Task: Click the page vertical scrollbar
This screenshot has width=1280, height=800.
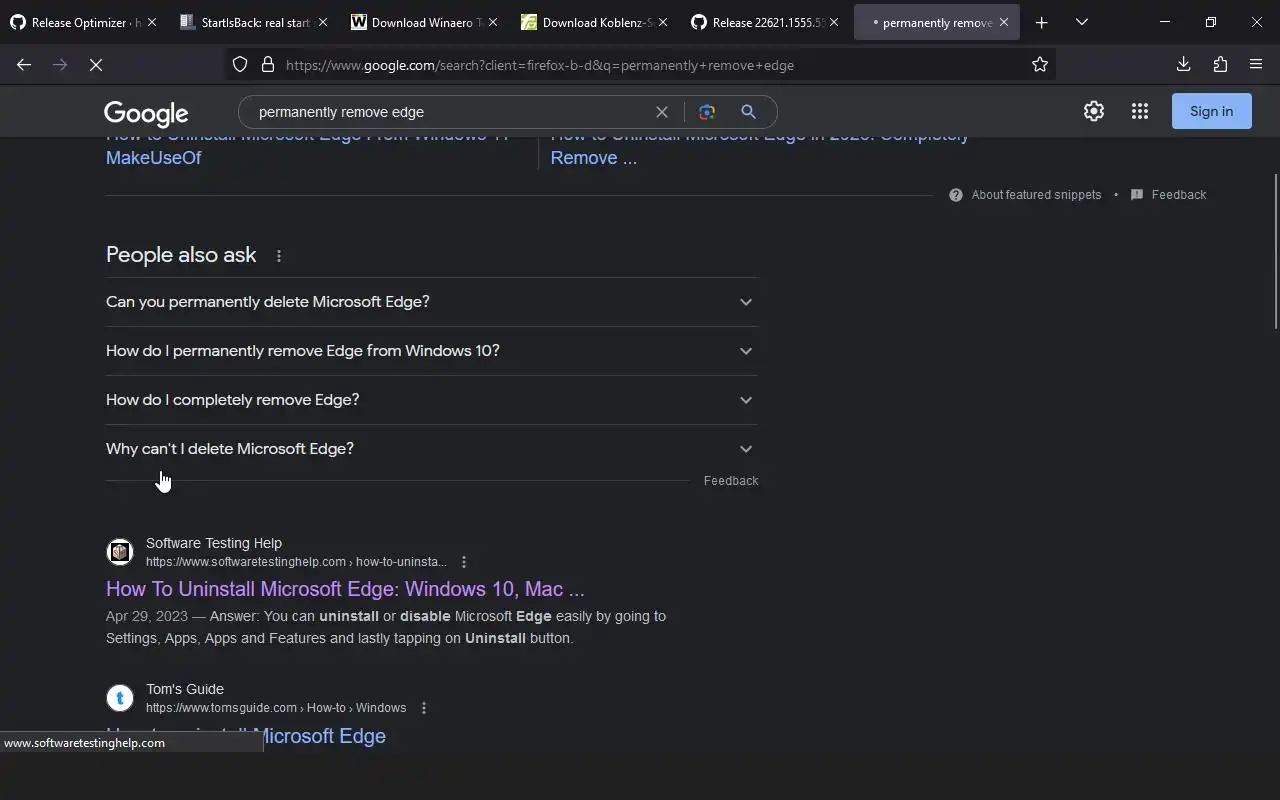Action: 1275,250
